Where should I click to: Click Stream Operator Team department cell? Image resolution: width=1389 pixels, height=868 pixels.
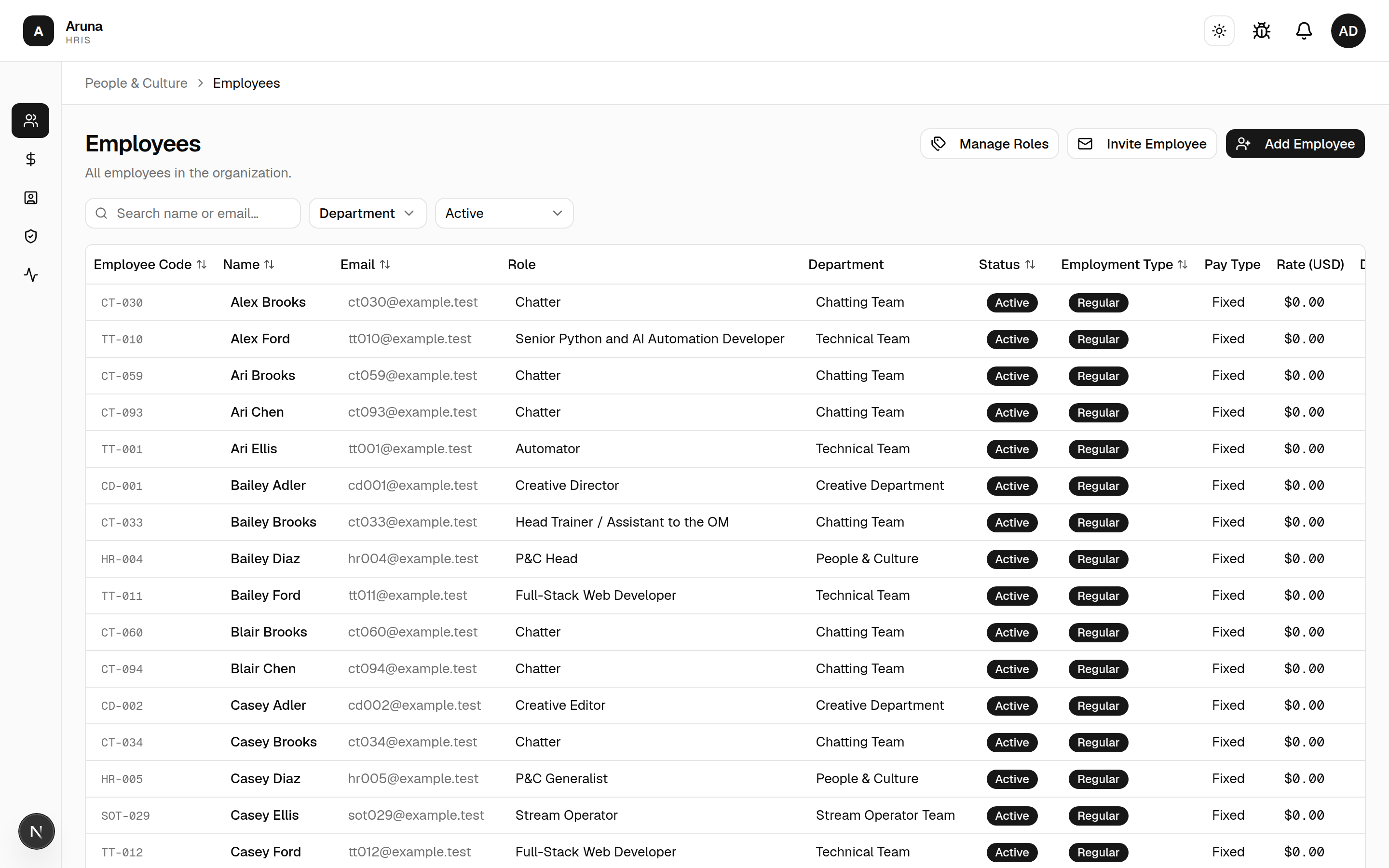point(885,816)
